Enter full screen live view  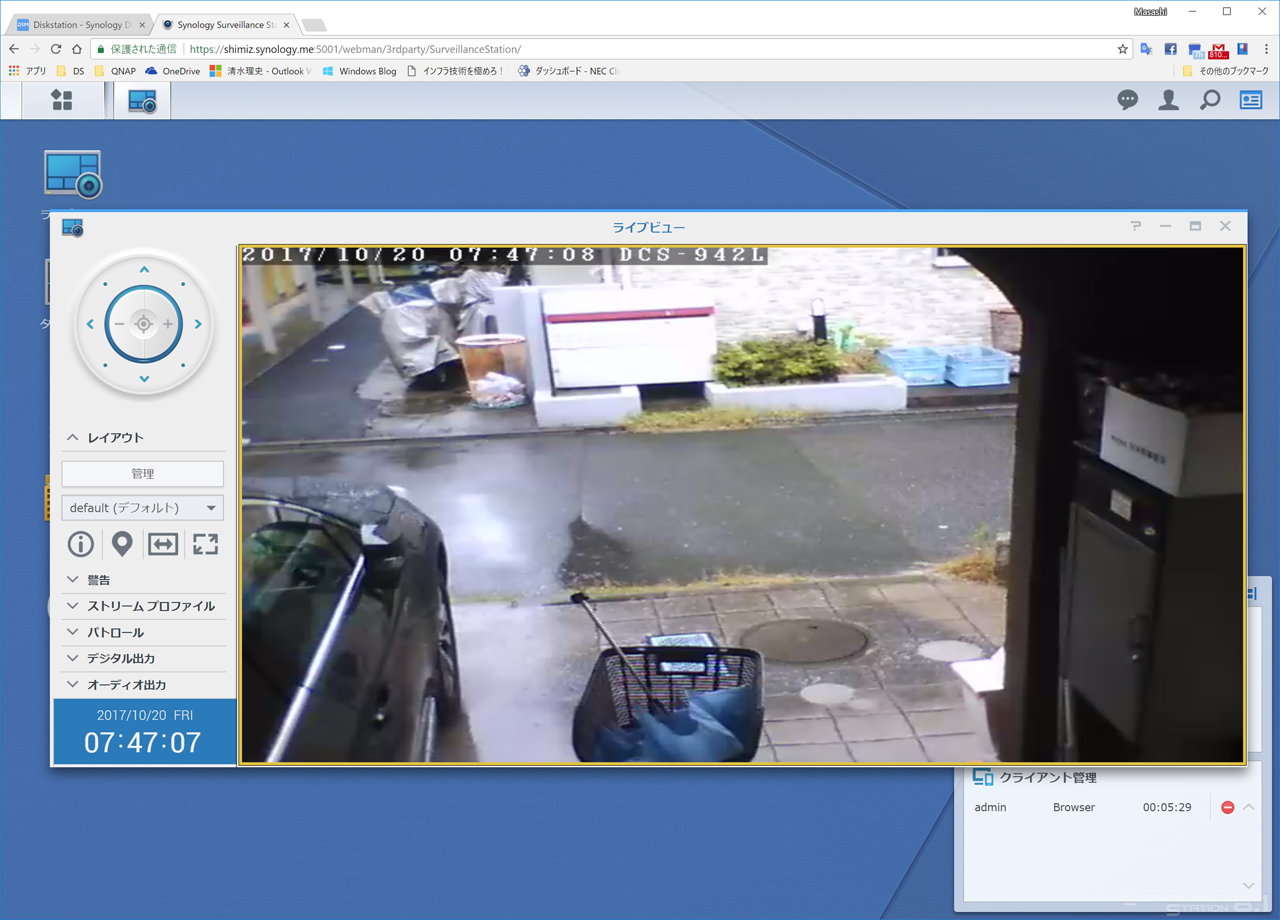205,544
